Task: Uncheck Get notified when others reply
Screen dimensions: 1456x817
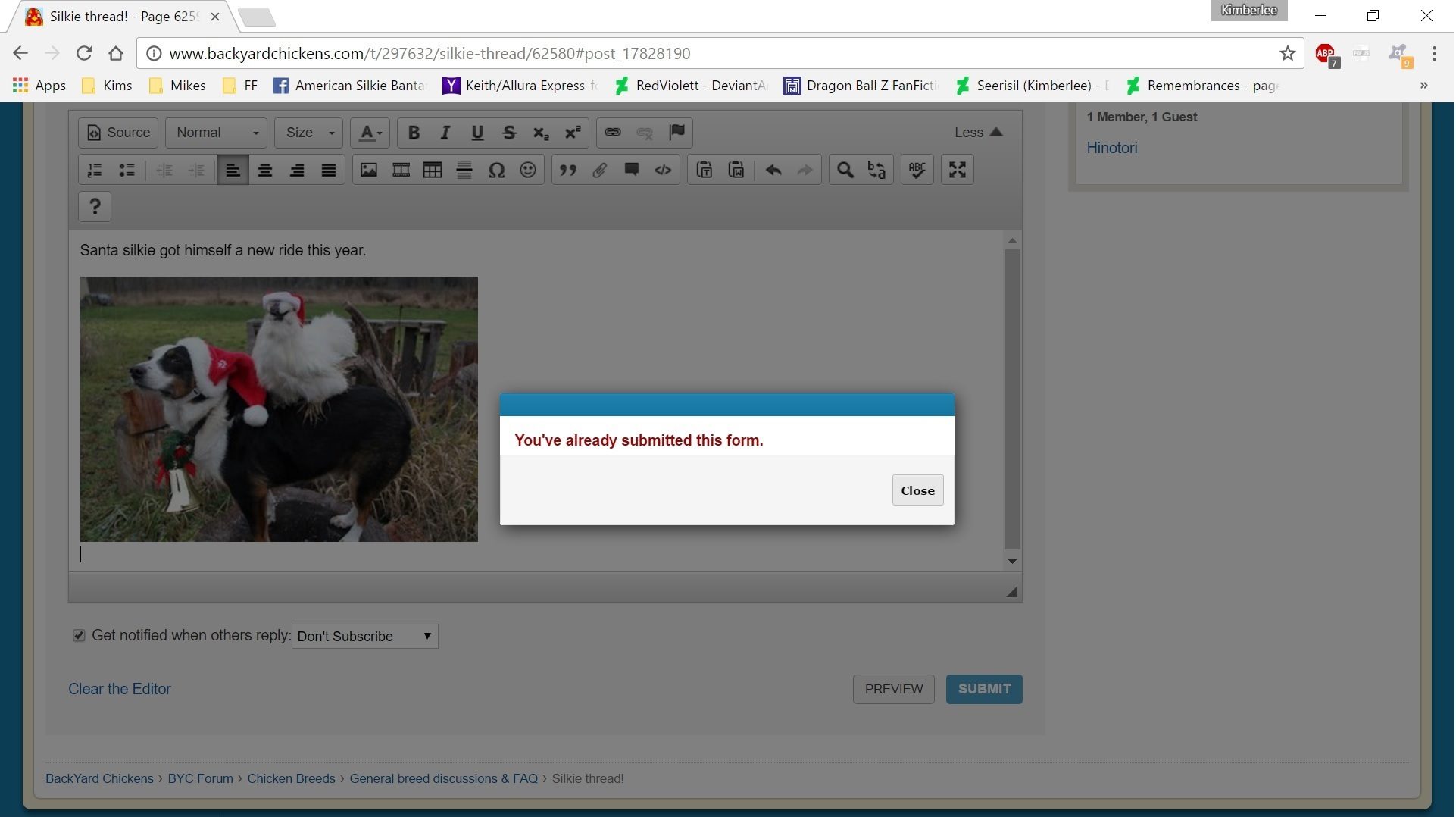Action: [x=79, y=636]
